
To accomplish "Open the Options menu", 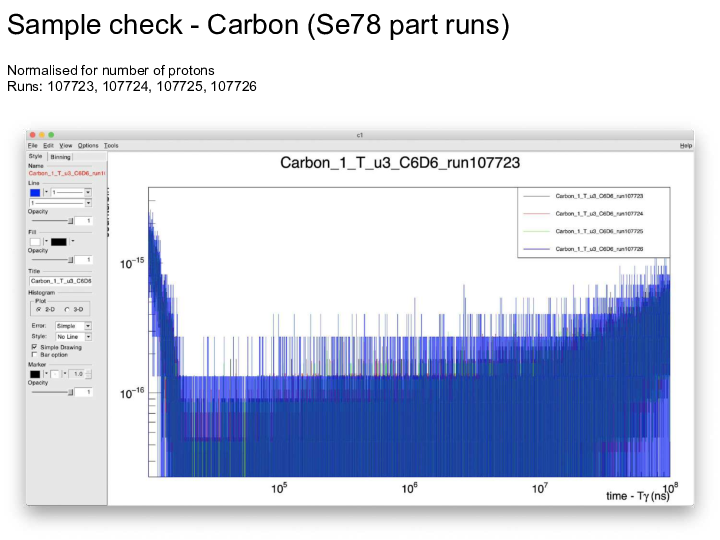I will (x=88, y=146).
